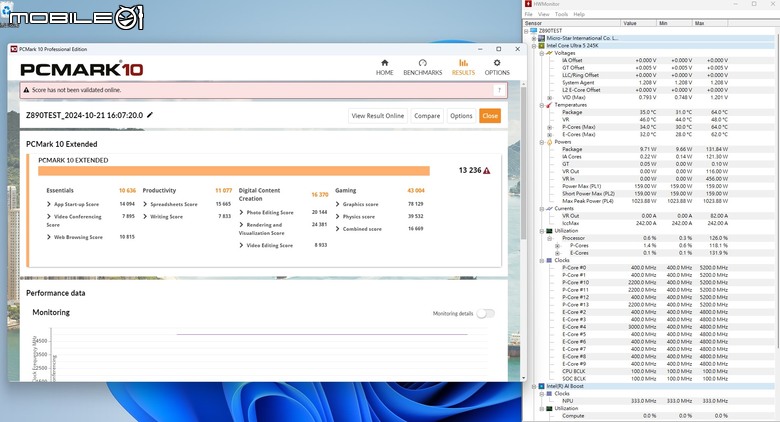780x422 pixels.
Task: Click the Intel AI Boost device icon
Action: 541,386
